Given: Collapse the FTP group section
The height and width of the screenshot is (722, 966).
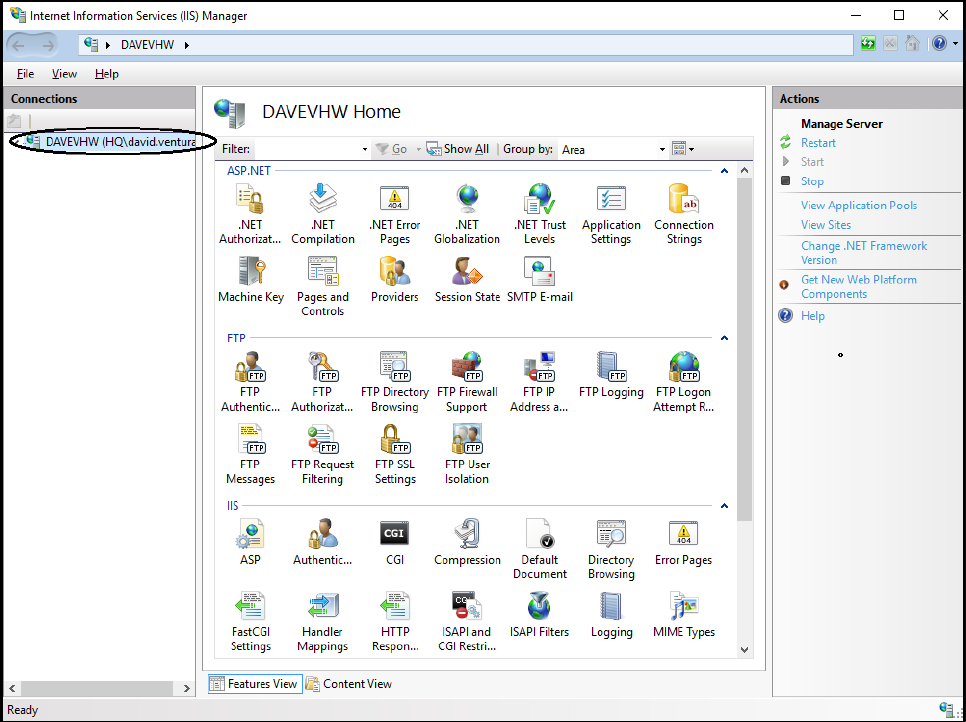Looking at the screenshot, I should click(x=724, y=338).
